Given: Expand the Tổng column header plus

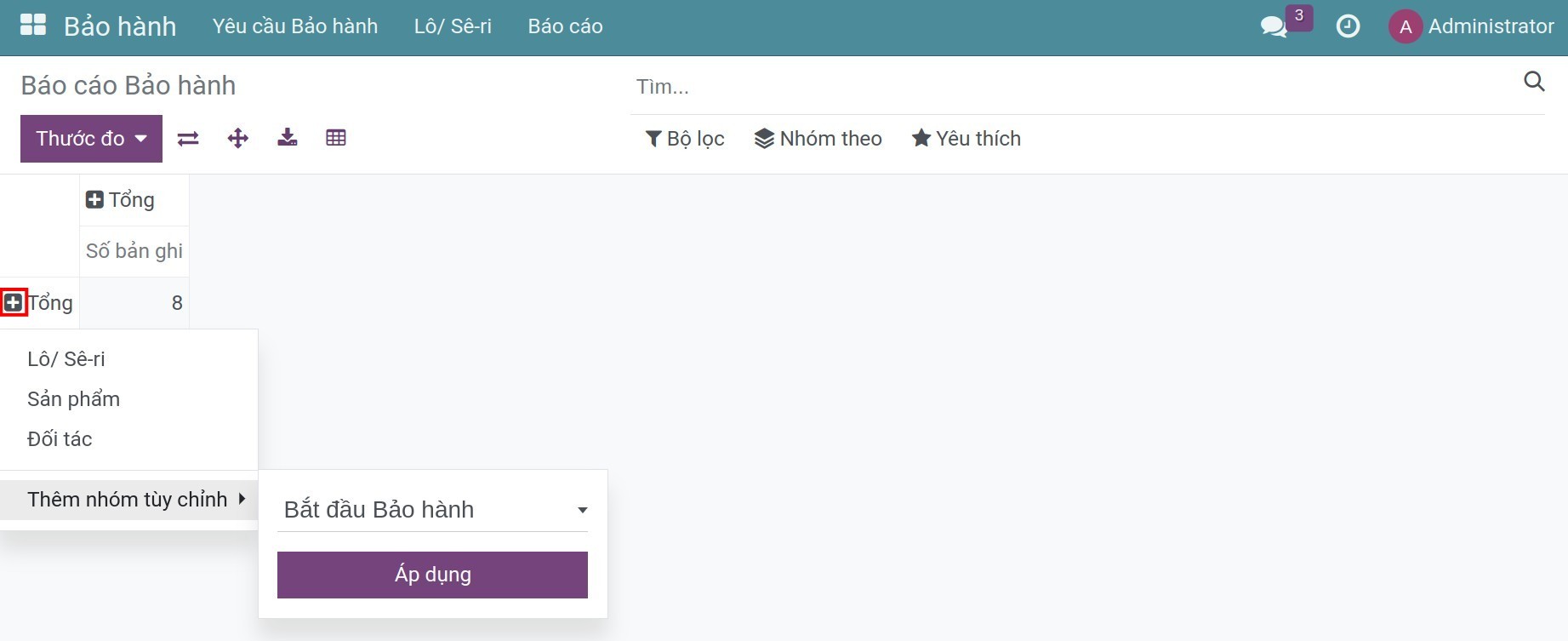Looking at the screenshot, I should pyautogui.click(x=94, y=200).
